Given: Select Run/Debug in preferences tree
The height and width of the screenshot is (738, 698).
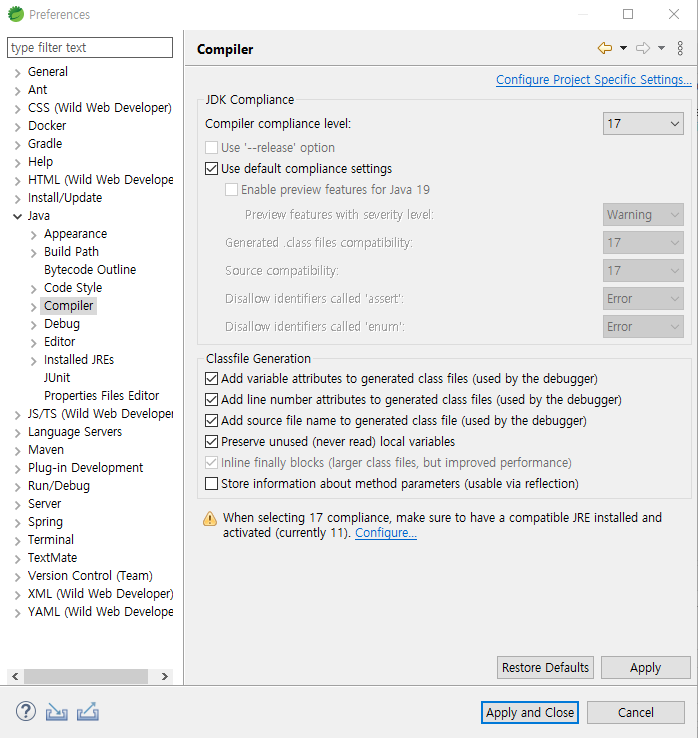Looking at the screenshot, I should pyautogui.click(x=58, y=485).
